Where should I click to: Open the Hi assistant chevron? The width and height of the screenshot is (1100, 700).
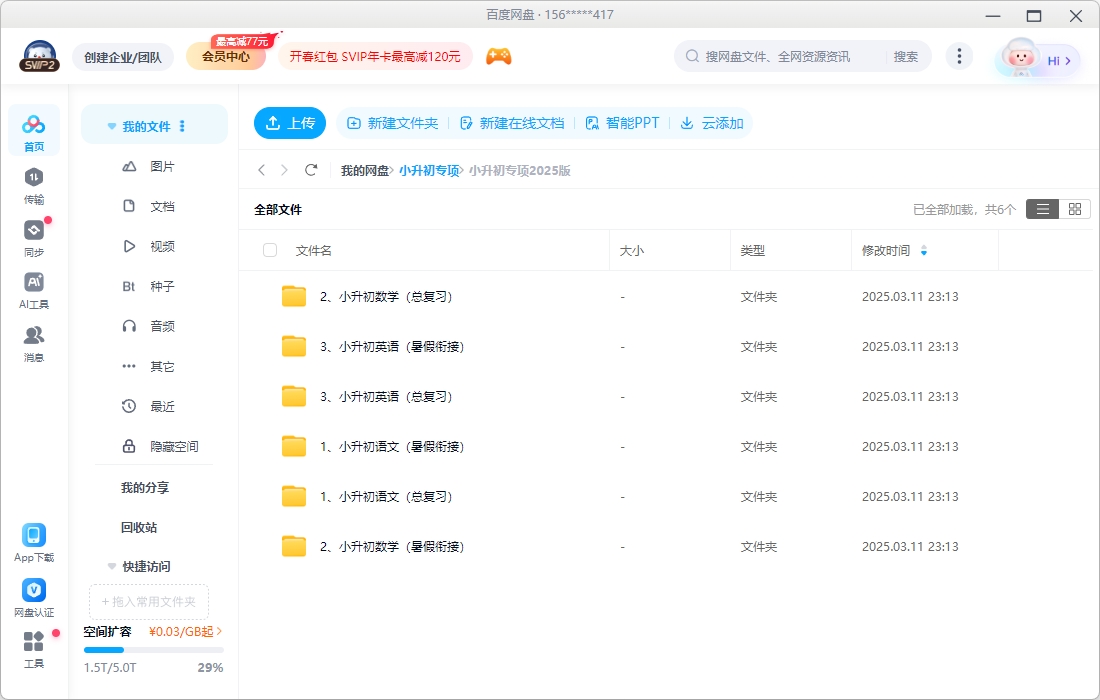pyautogui.click(x=1068, y=61)
